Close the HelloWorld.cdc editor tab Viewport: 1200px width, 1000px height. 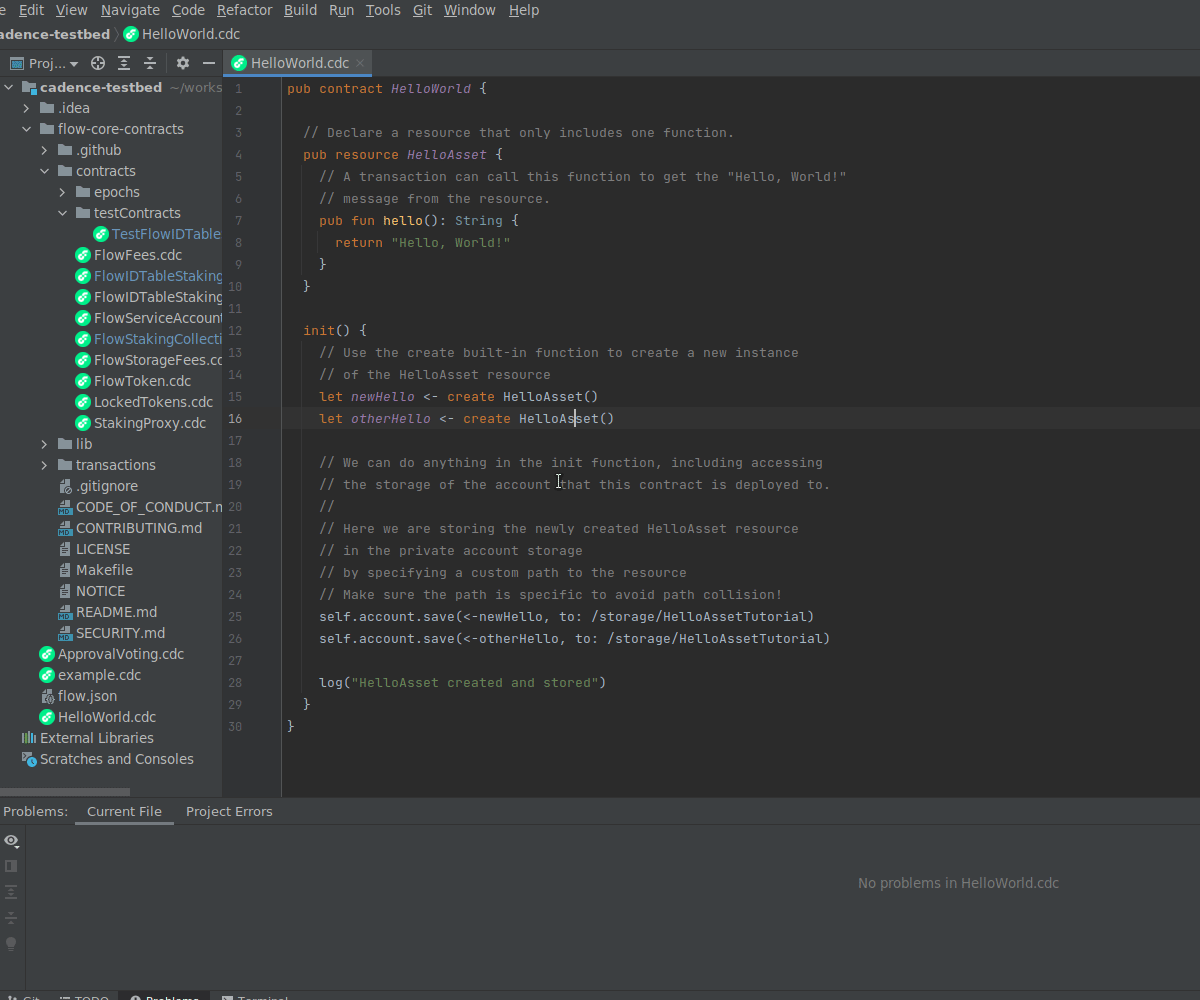pos(361,63)
